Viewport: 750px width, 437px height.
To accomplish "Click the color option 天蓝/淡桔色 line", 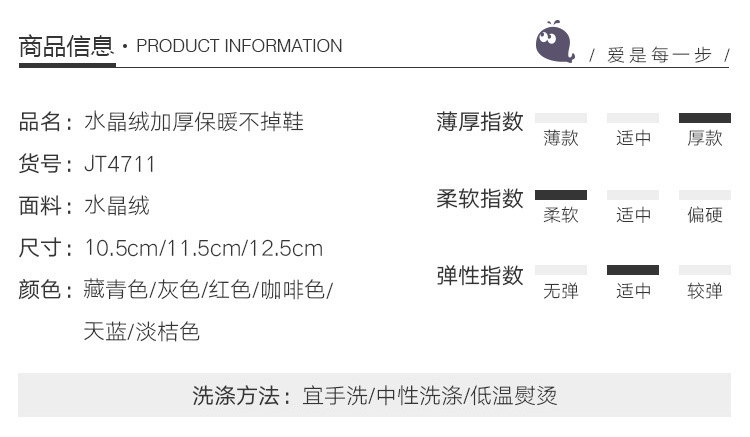I will tap(141, 332).
